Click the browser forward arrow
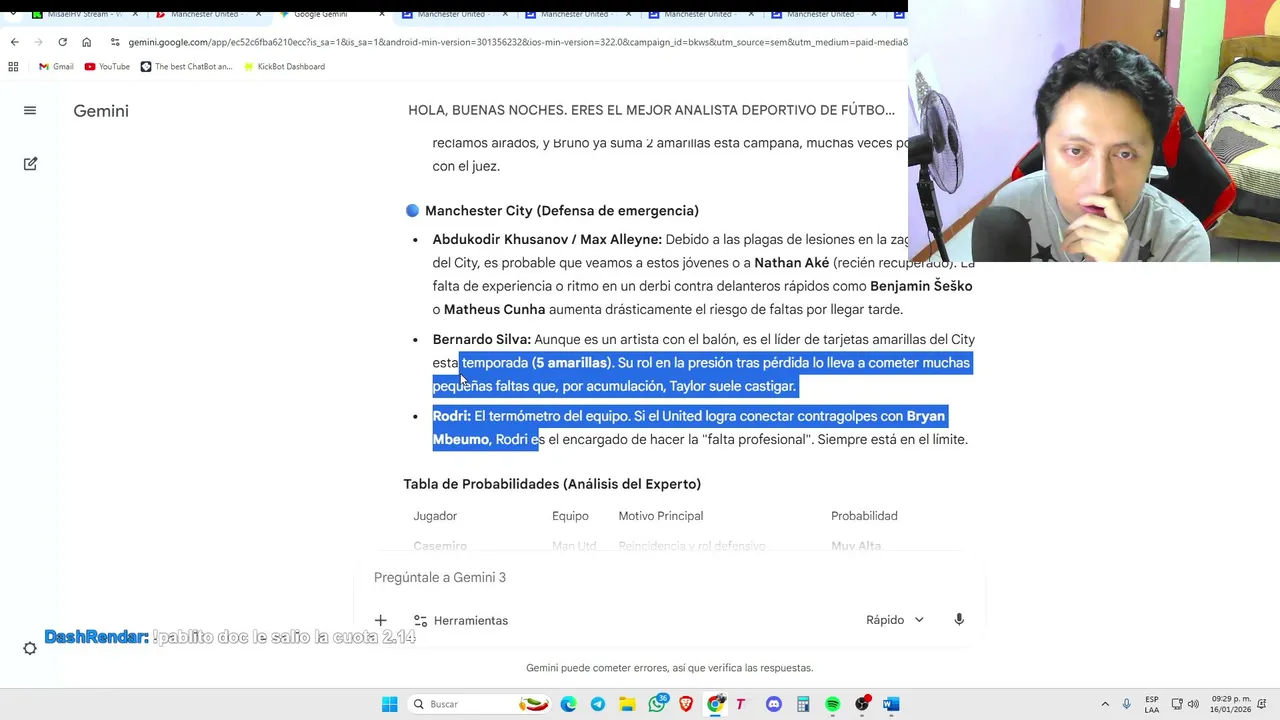 (x=38, y=42)
